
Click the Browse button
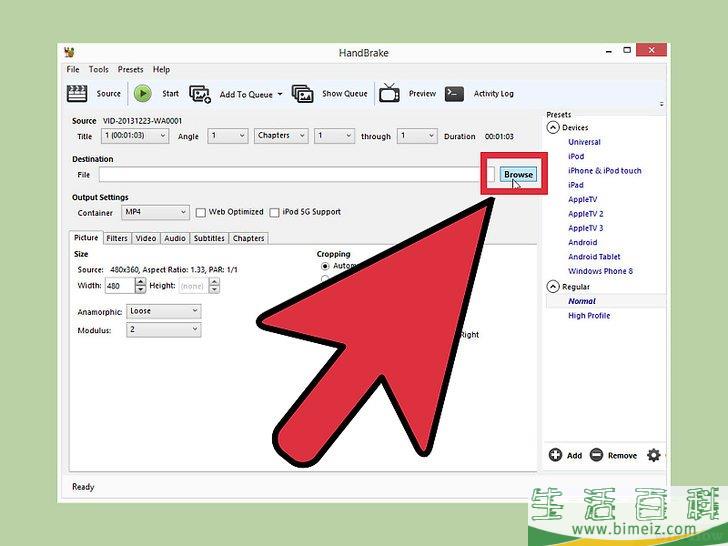518,175
